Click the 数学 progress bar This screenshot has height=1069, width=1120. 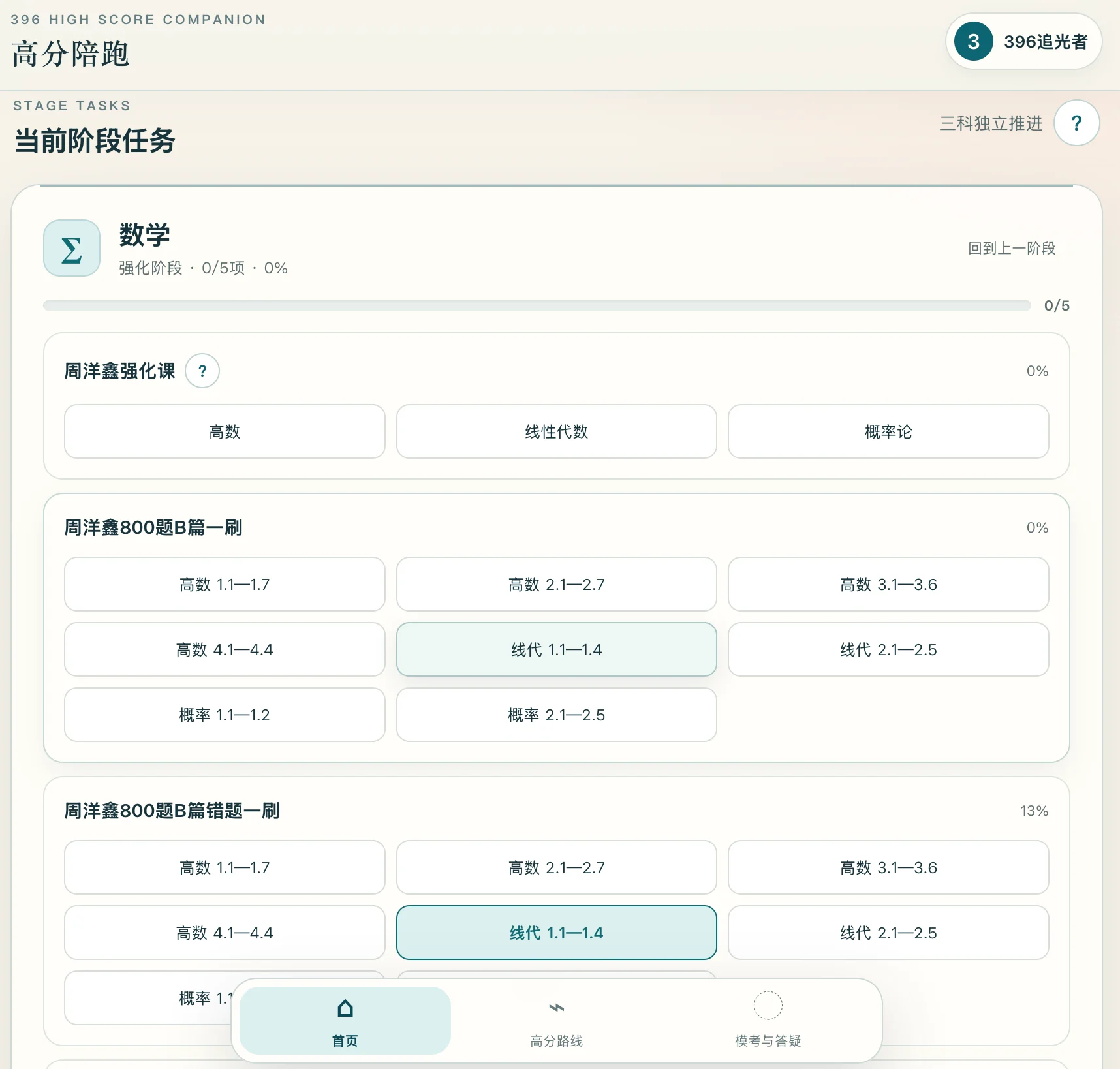tap(537, 305)
